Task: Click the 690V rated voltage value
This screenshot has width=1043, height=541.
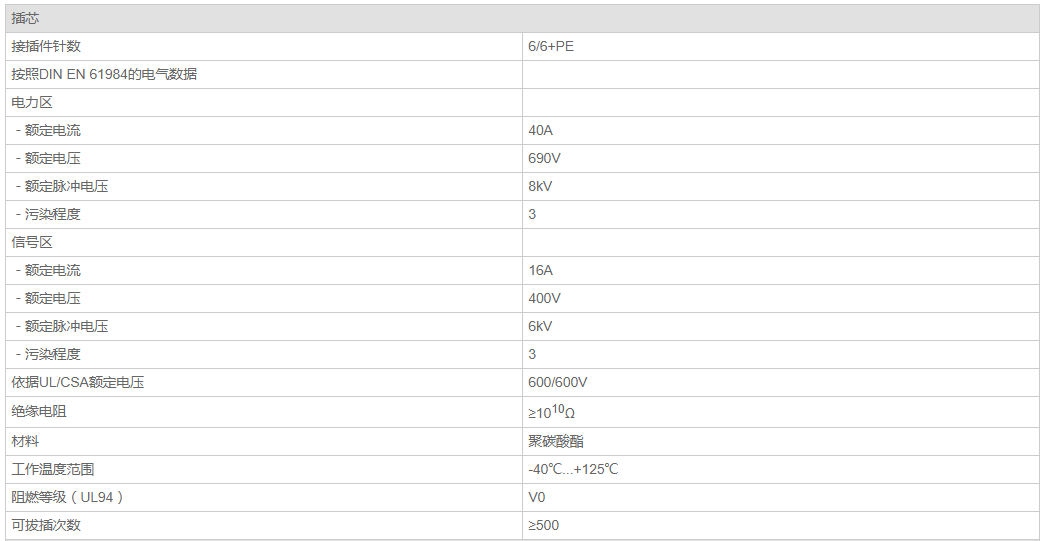Action: click(544, 159)
